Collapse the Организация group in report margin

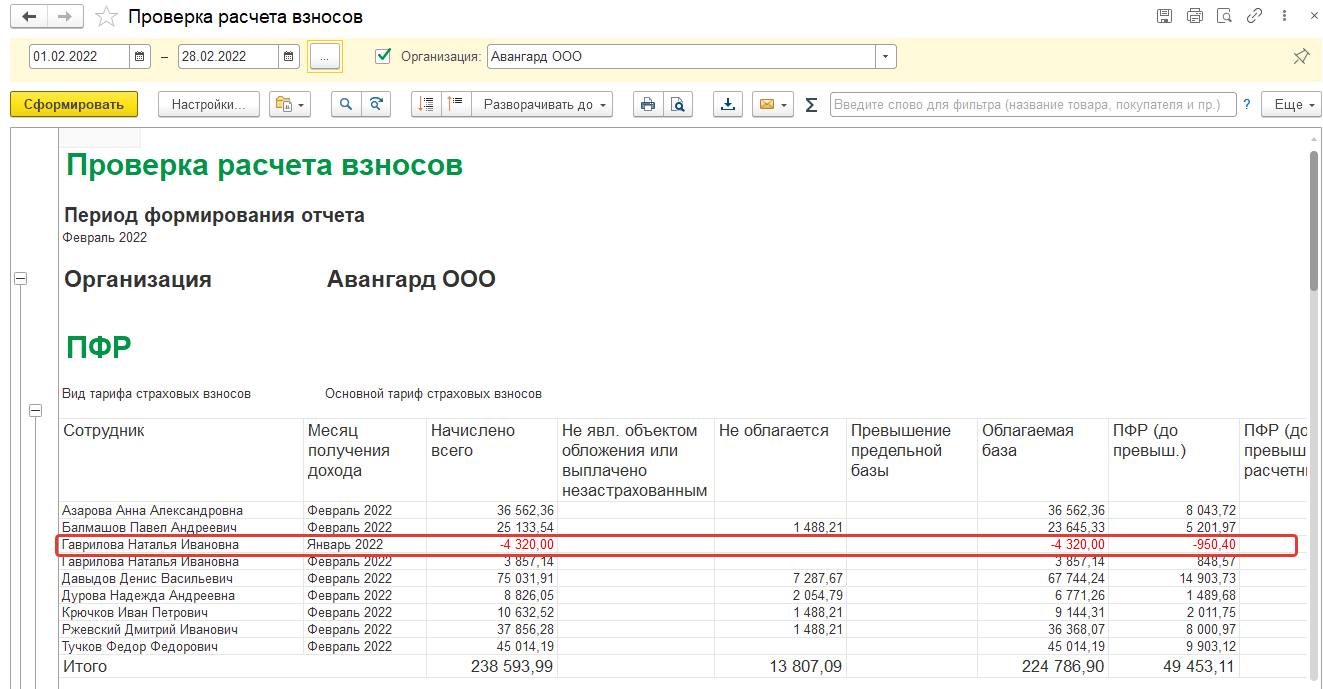(19, 280)
